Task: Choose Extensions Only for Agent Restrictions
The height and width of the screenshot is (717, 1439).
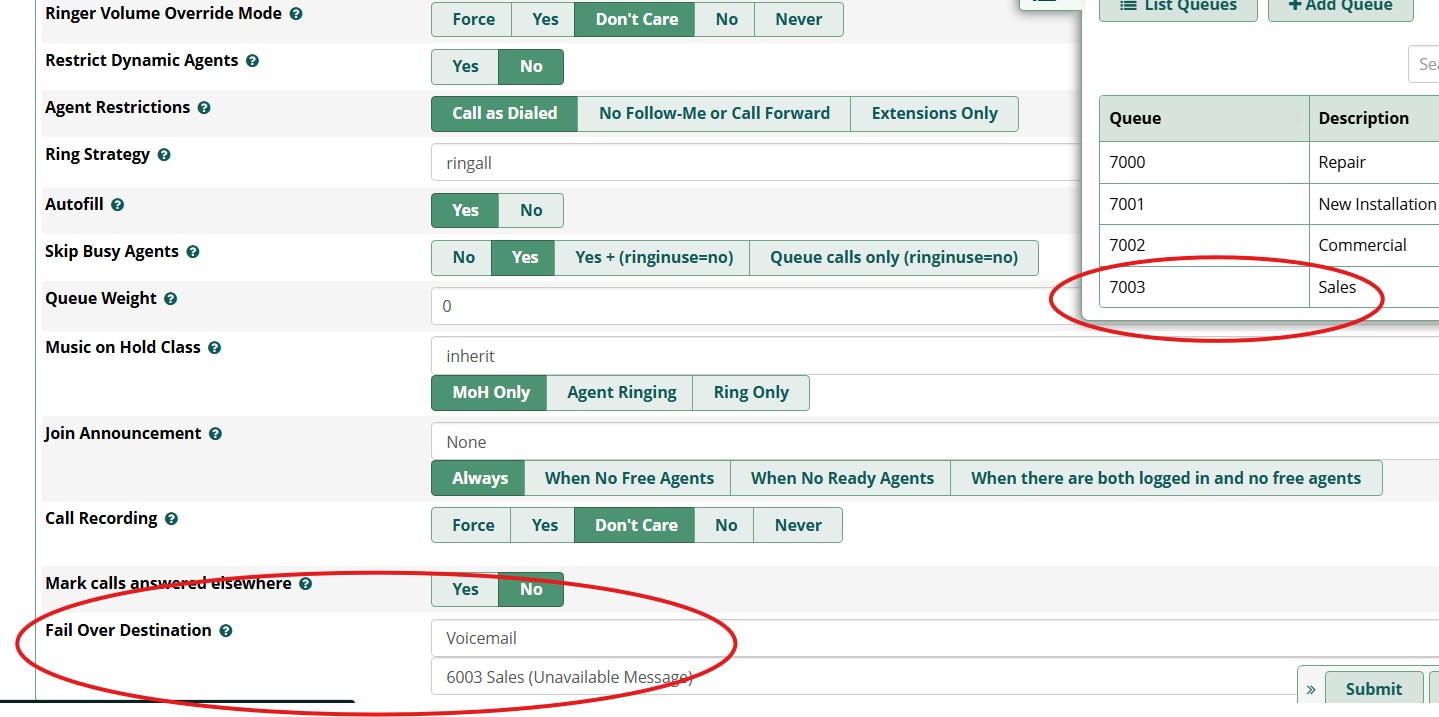Action: tap(934, 114)
